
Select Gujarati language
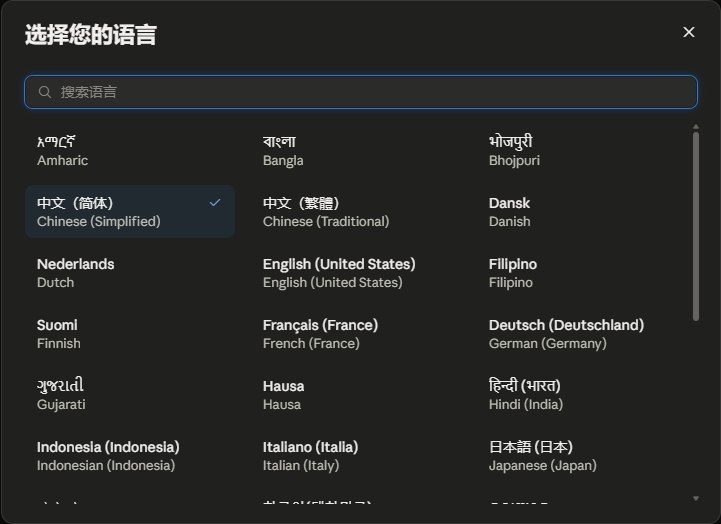click(131, 395)
